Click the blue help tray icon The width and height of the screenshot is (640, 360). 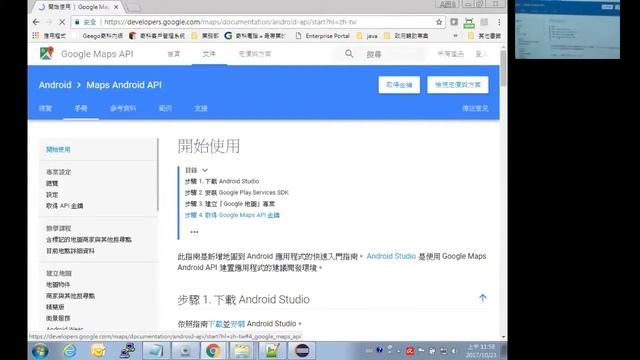(x=379, y=350)
